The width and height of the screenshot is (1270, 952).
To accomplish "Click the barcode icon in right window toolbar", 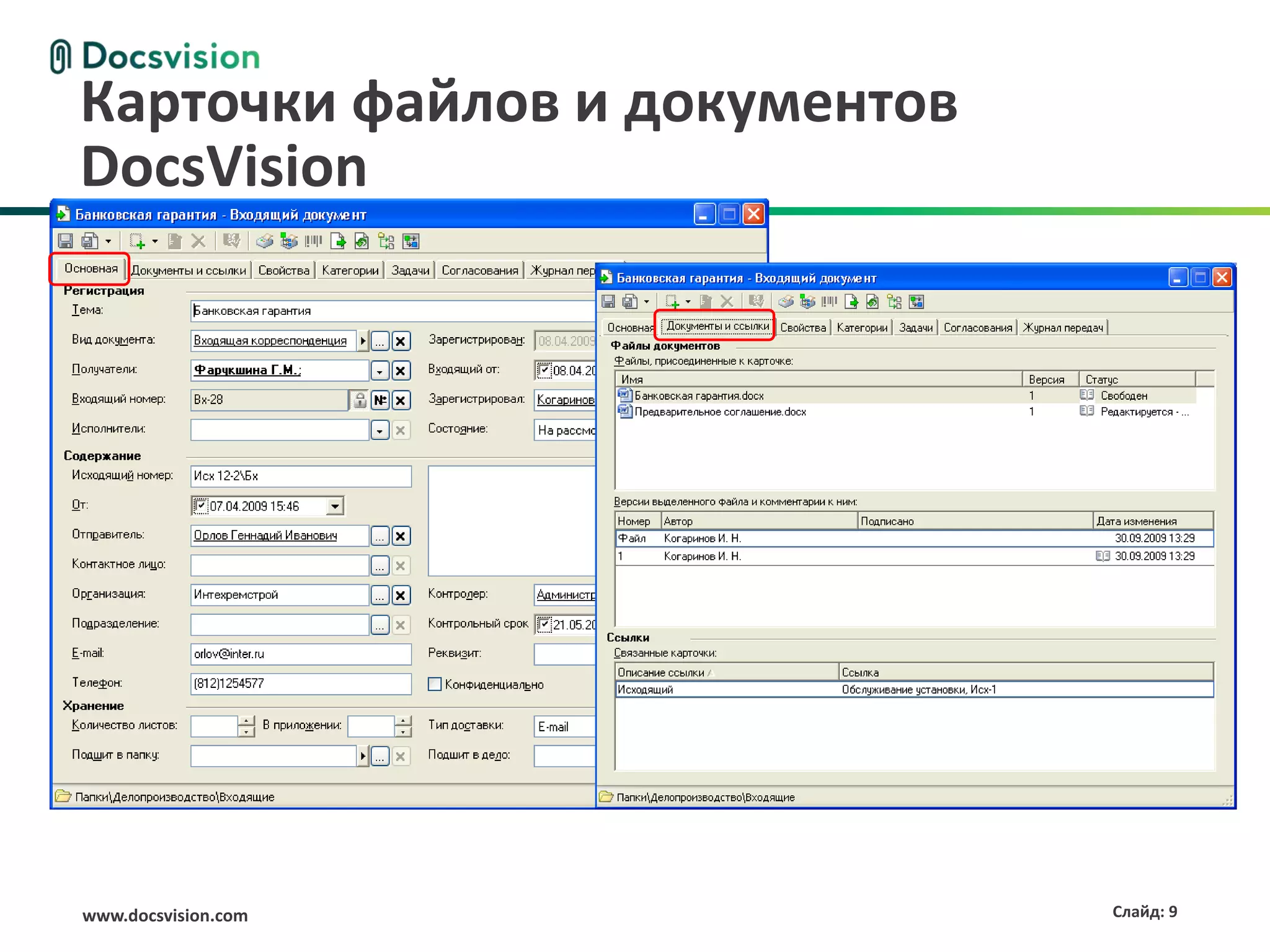I will pos(829,301).
